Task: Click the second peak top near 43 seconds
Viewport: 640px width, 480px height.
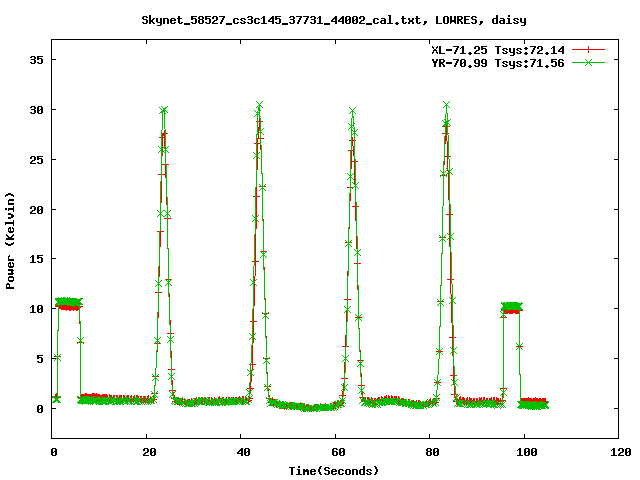Action: (259, 105)
